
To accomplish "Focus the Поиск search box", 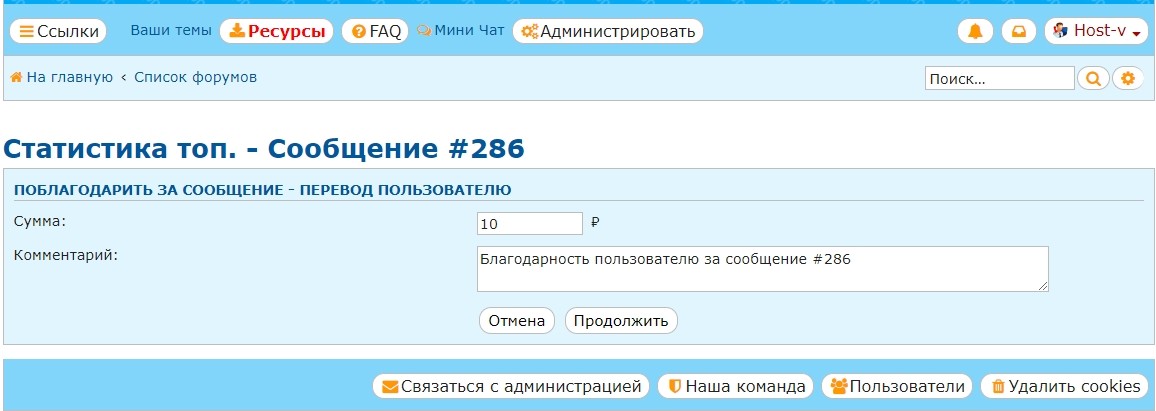I will [998, 78].
